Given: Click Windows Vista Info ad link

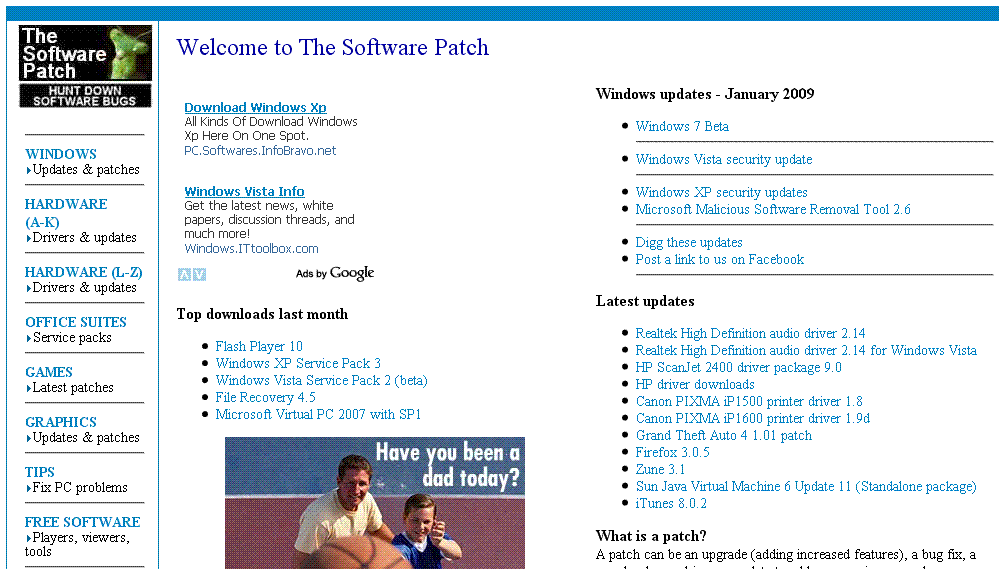Looking at the screenshot, I should (x=244, y=192).
